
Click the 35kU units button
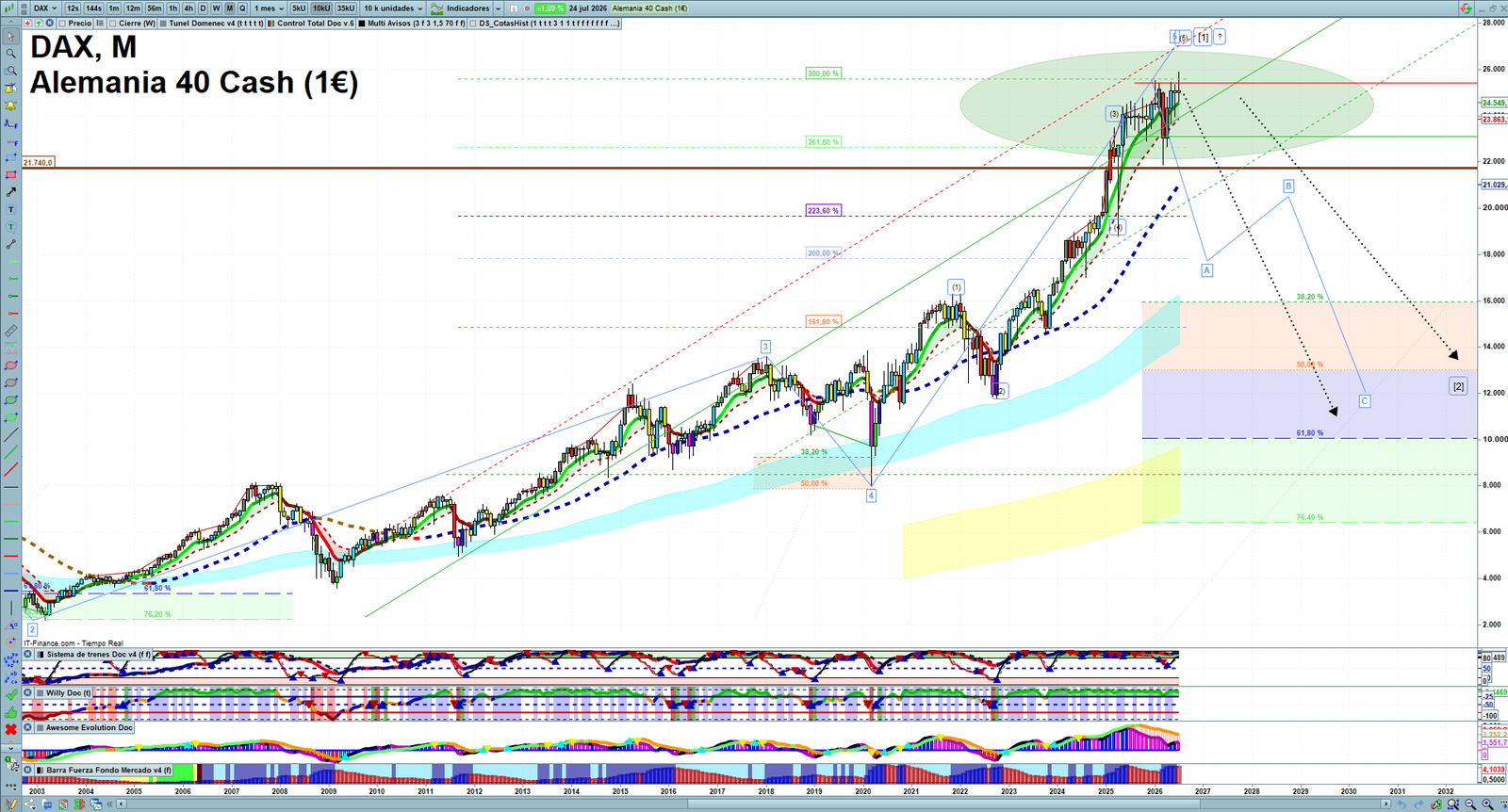[346, 8]
